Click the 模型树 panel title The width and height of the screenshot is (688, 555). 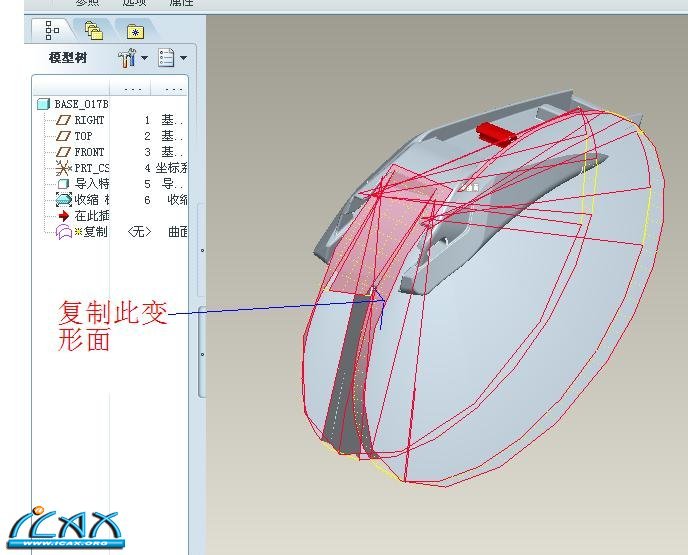pos(68,58)
